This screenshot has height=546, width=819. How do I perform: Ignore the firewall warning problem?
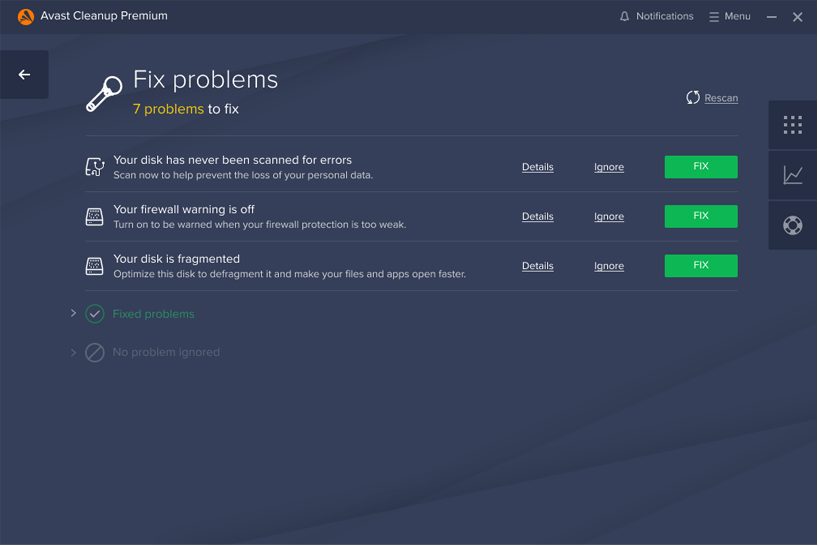(x=609, y=216)
